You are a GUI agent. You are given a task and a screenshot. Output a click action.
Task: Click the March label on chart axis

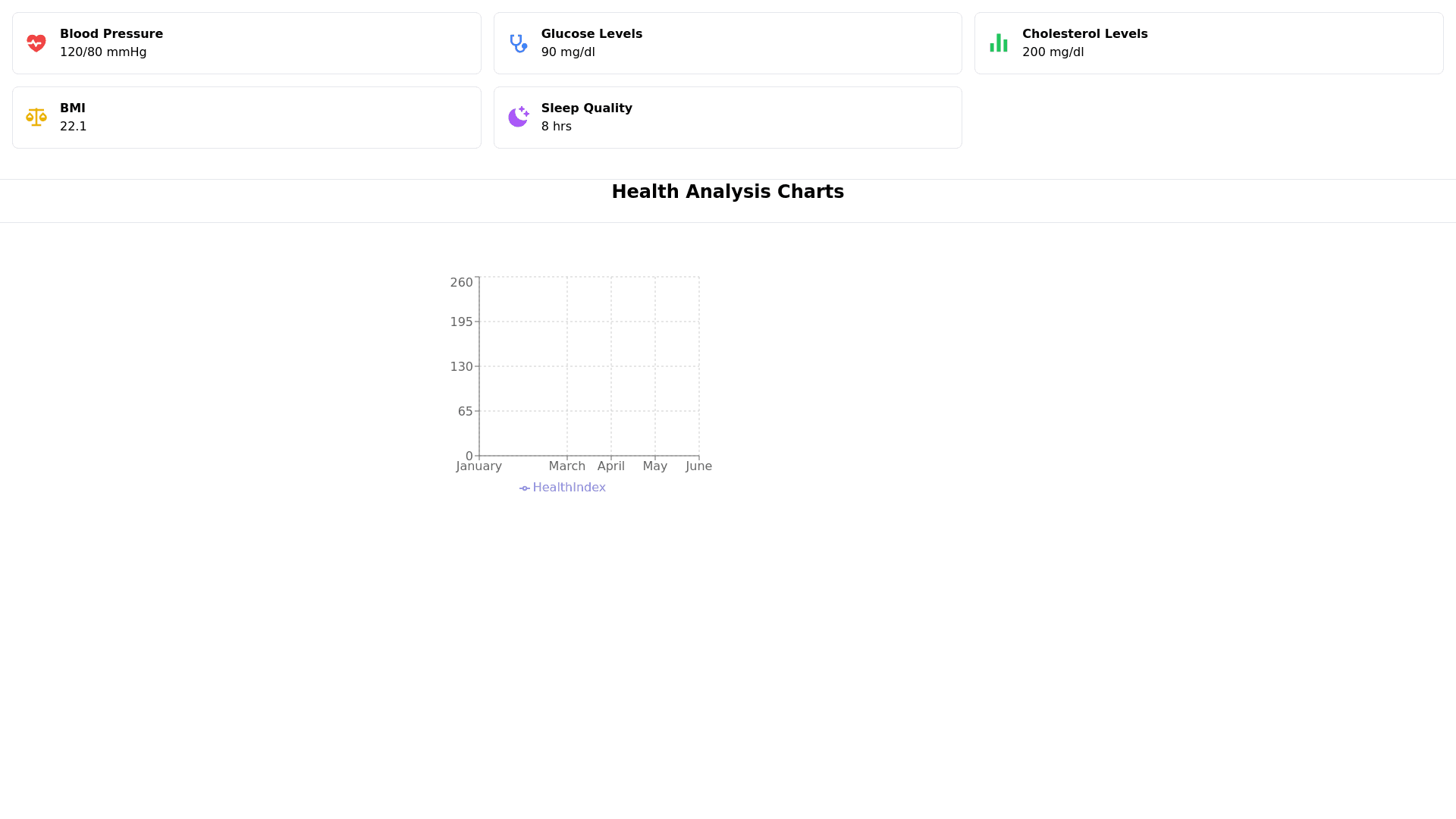[566, 466]
